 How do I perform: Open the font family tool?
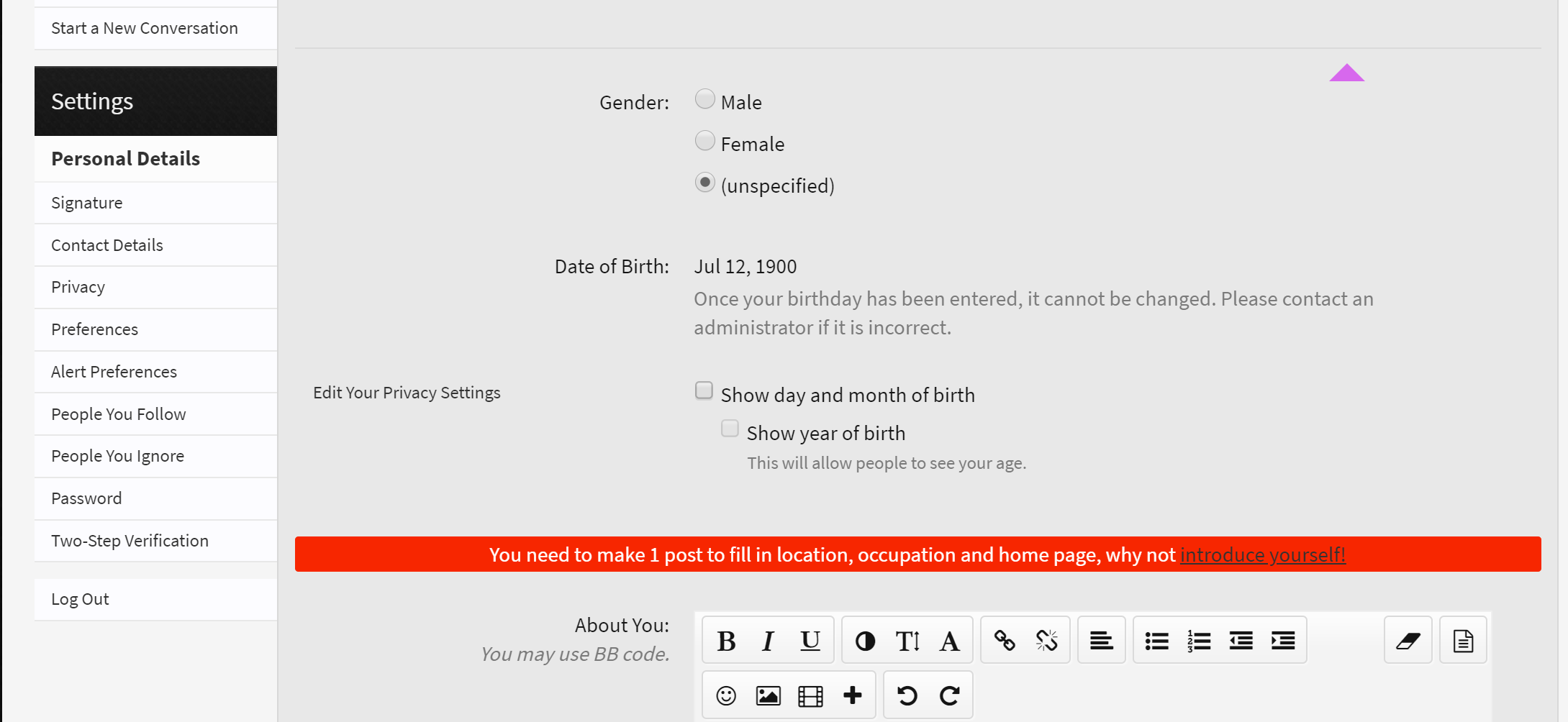click(950, 640)
